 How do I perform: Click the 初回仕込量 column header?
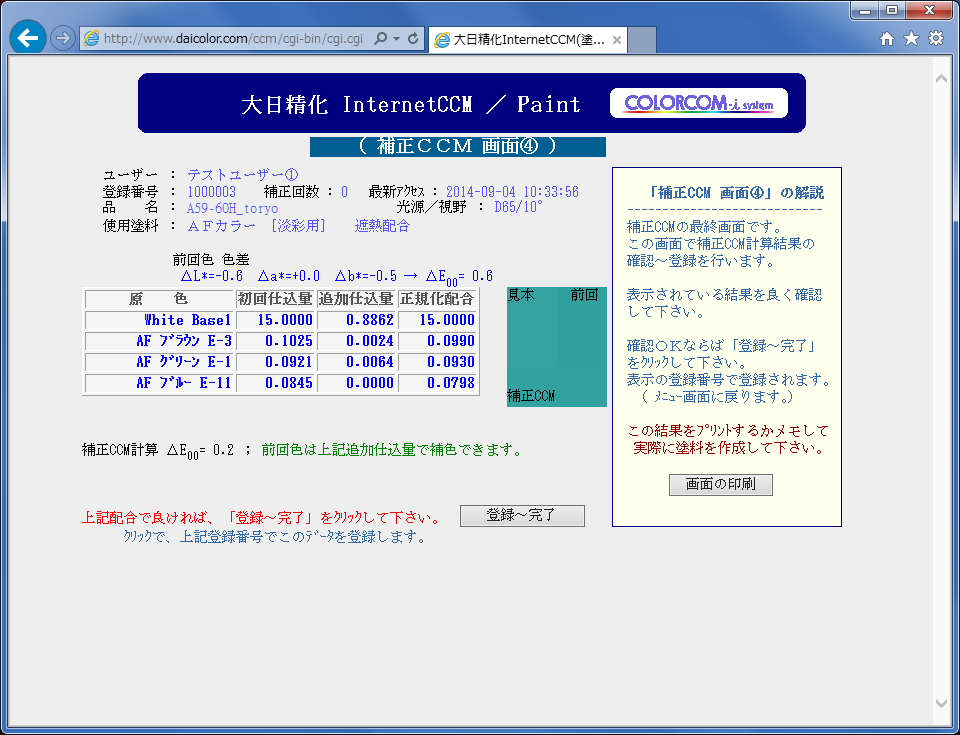[x=275, y=299]
